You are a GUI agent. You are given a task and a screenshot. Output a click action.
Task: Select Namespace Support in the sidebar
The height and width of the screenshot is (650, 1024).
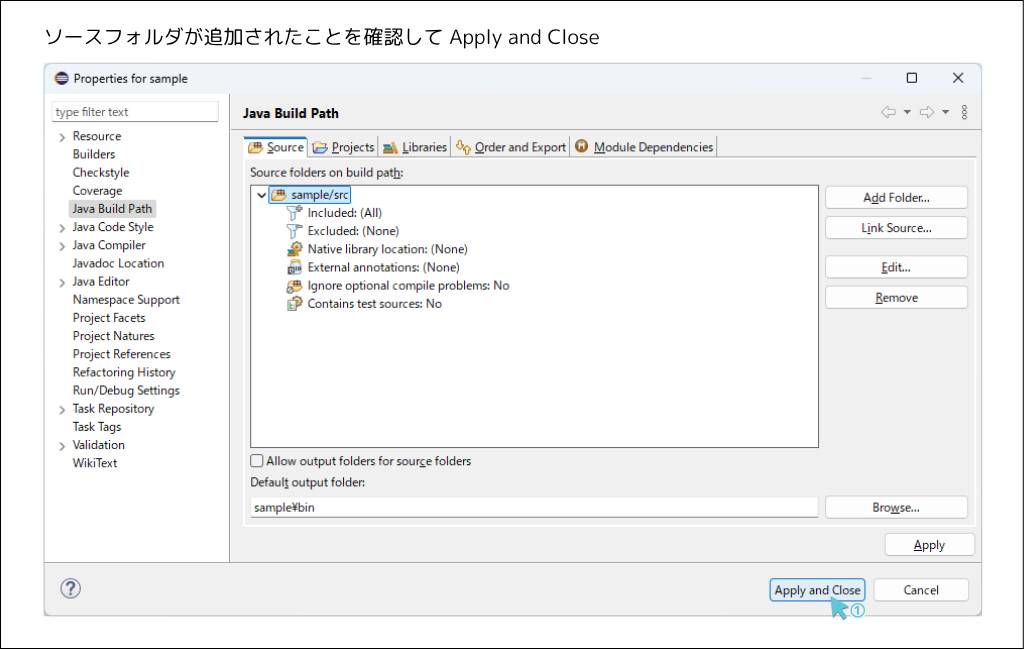(126, 300)
